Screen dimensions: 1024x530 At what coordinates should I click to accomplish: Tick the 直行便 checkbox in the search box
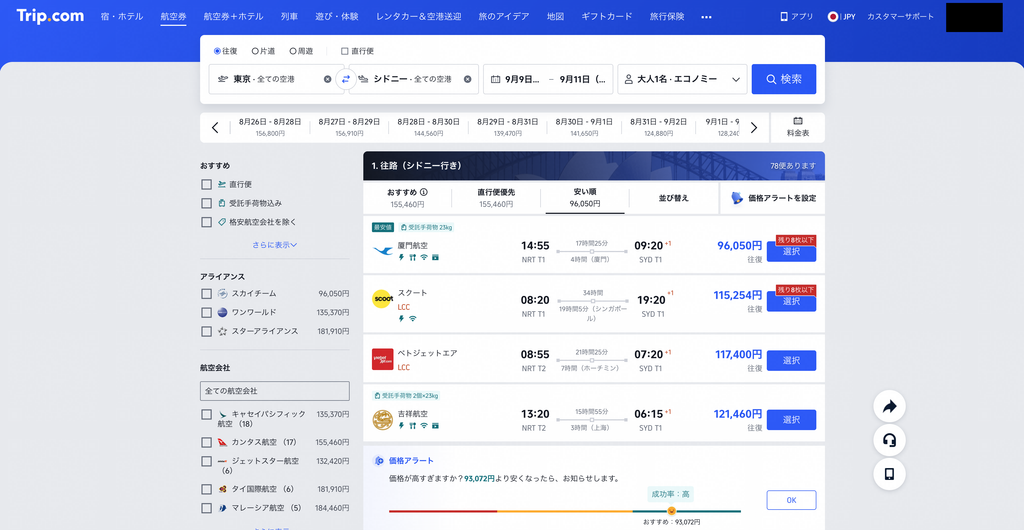coord(345,51)
